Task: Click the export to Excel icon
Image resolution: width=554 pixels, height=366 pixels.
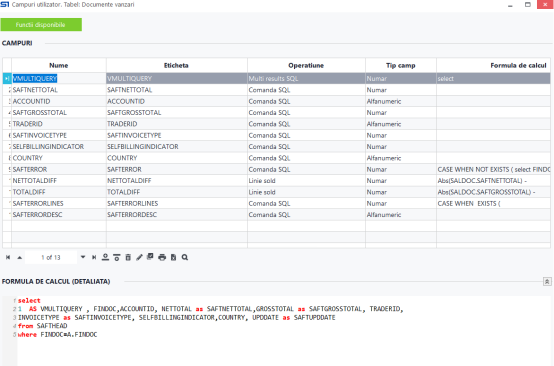Action: [173, 258]
